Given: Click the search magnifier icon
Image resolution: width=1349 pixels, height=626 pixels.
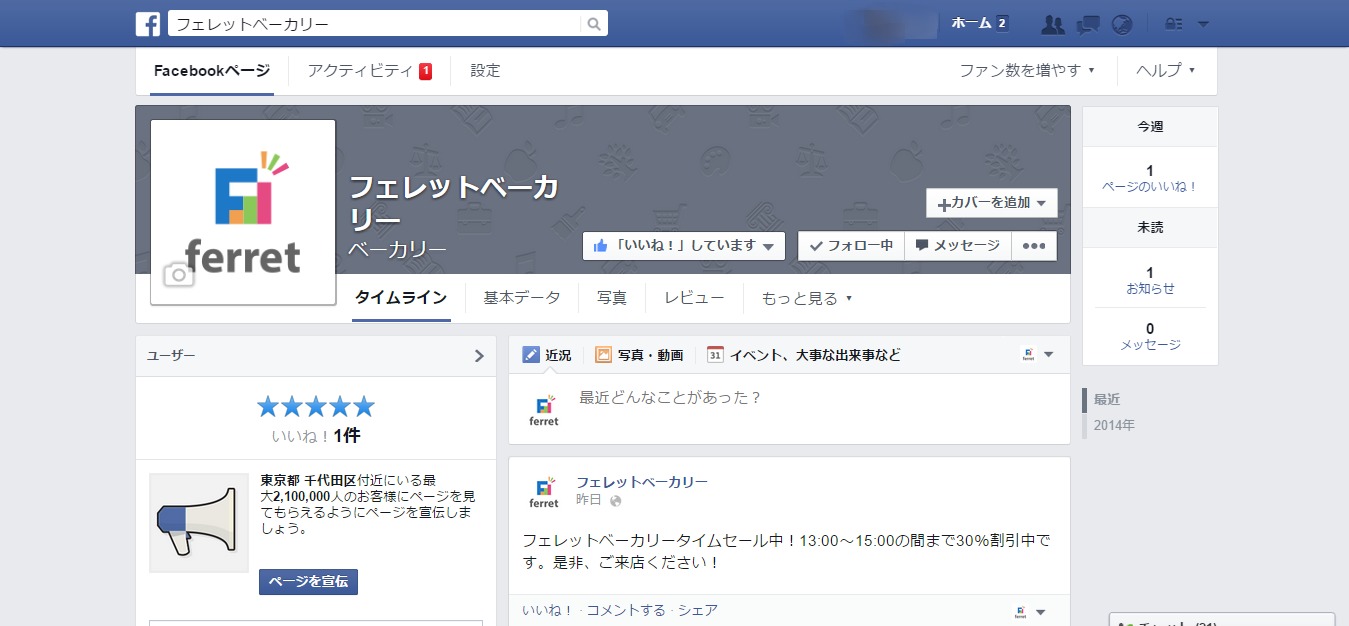Looking at the screenshot, I should click(x=594, y=24).
